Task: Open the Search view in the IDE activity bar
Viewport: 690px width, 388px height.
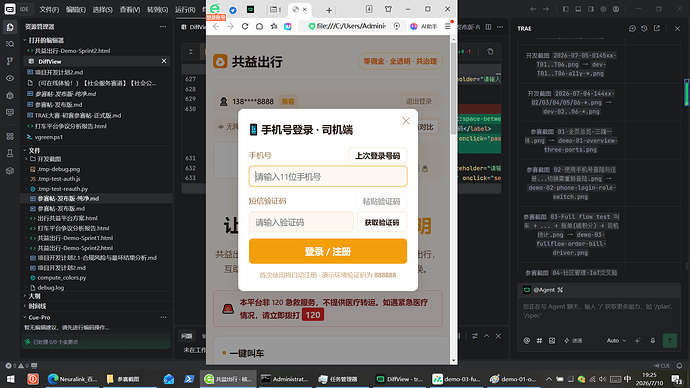Action: 10,44
